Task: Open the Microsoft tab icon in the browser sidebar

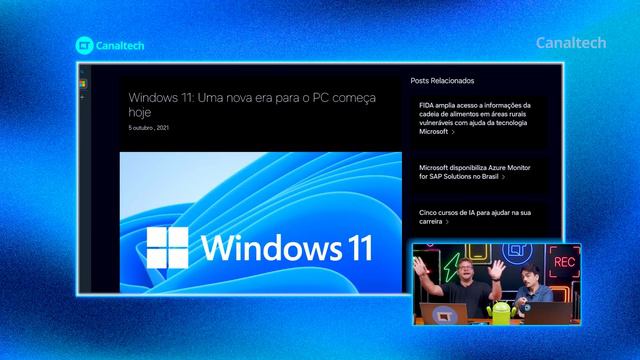Action: coord(83,84)
